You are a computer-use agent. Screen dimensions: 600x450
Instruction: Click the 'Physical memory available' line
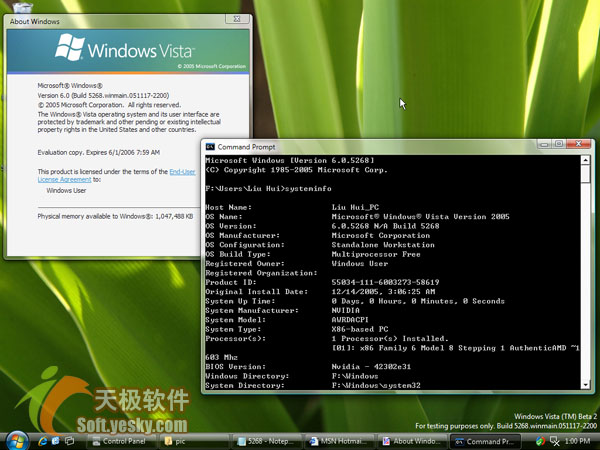115,216
